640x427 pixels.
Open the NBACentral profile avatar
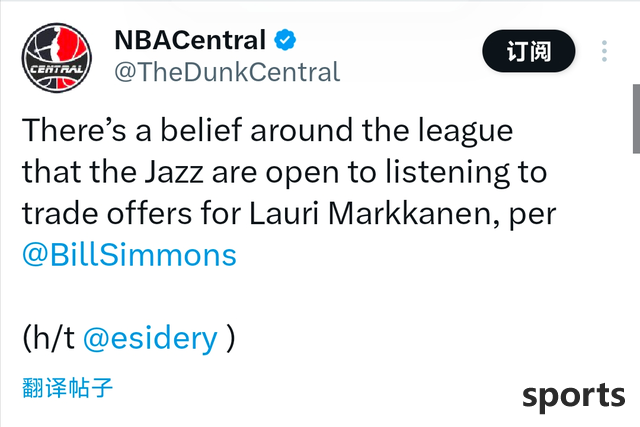(x=57, y=58)
